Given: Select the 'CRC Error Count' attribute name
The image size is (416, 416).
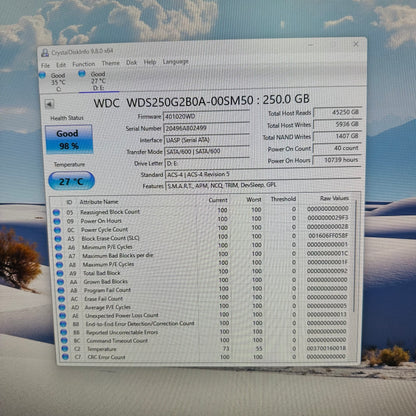Looking at the screenshot, I should tap(106, 357).
